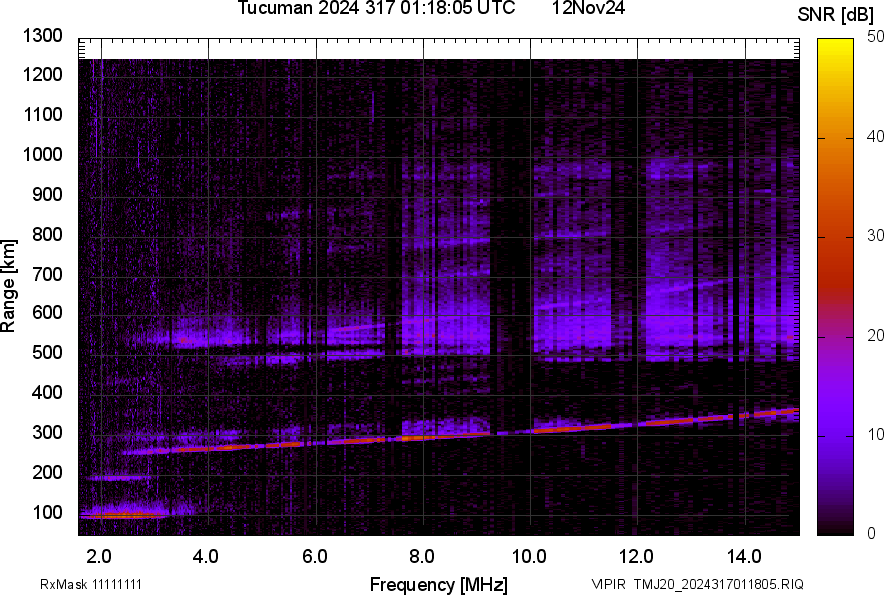
Task: Select the SNR [dB] colorbar heading
Action: 836,14
